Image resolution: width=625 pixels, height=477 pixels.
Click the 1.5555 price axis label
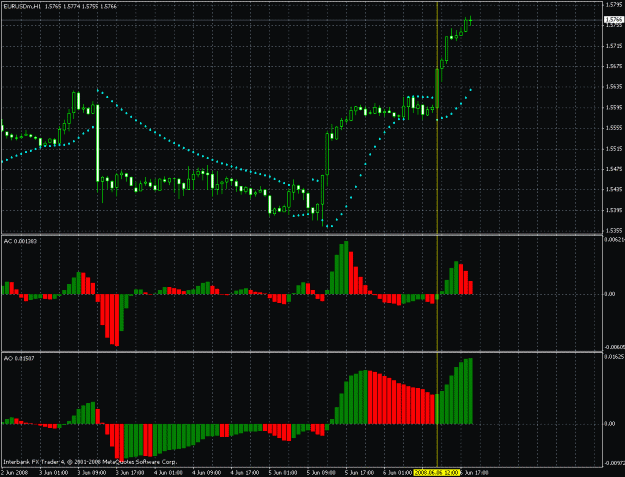click(614, 128)
